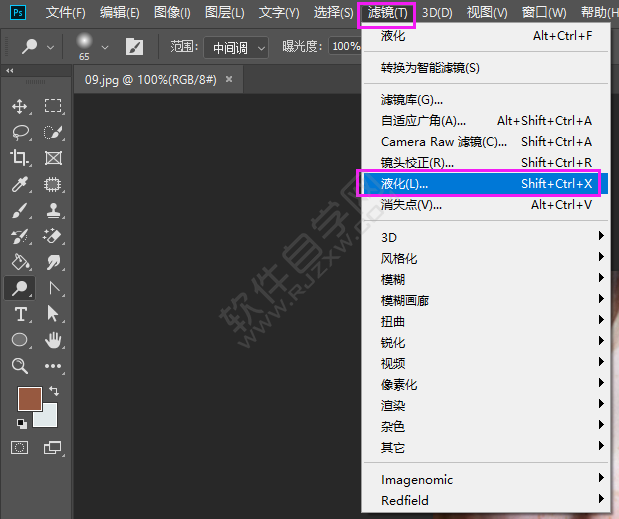Toggle the brush settings panel button
The image size is (619, 519).
click(x=134, y=47)
